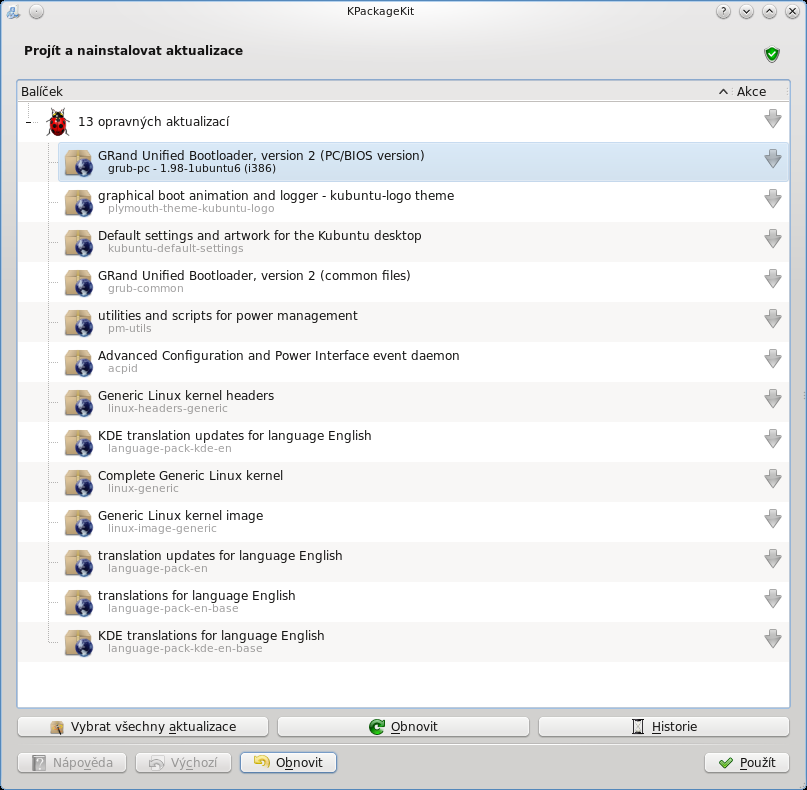Click the linux-generic package icon
The height and width of the screenshot is (790, 807).
click(x=79, y=482)
